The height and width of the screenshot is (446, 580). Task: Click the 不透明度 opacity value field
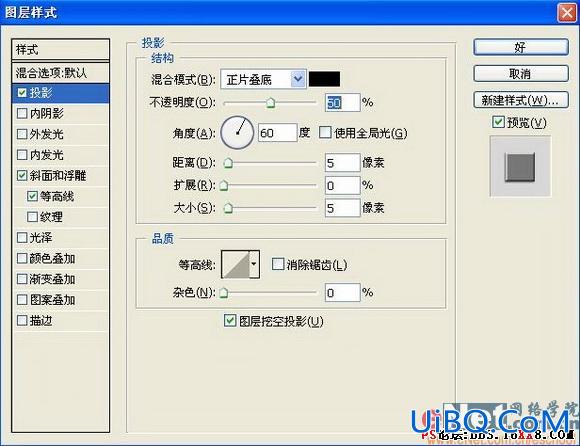click(342, 102)
